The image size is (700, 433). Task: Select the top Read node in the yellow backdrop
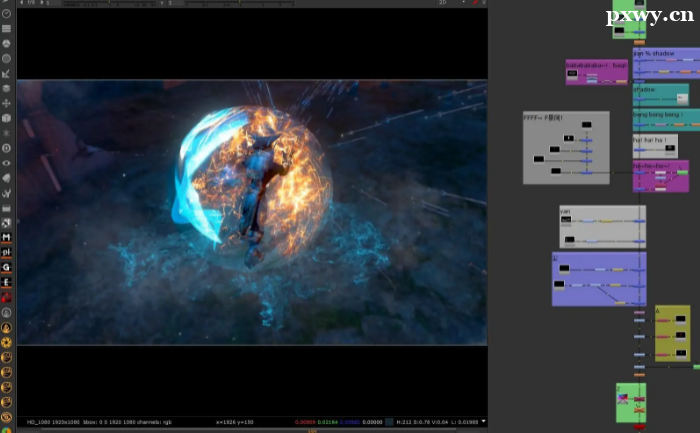(680, 319)
